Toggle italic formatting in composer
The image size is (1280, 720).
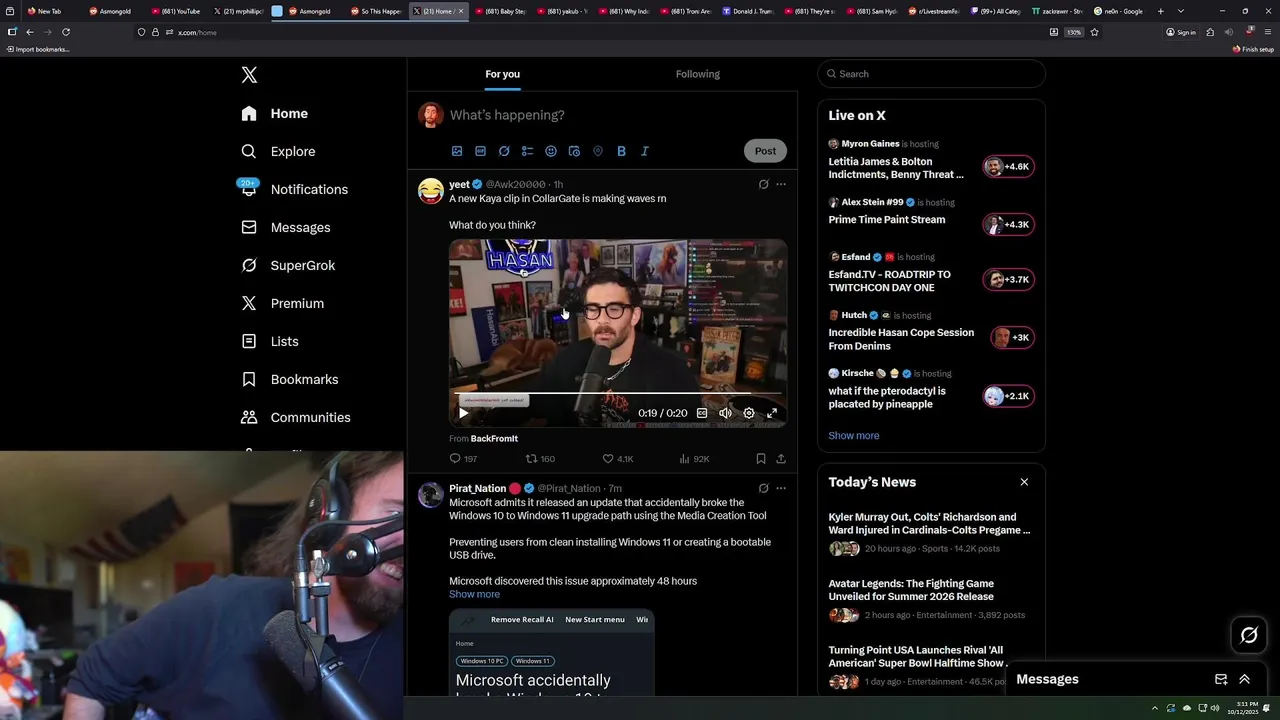(645, 151)
